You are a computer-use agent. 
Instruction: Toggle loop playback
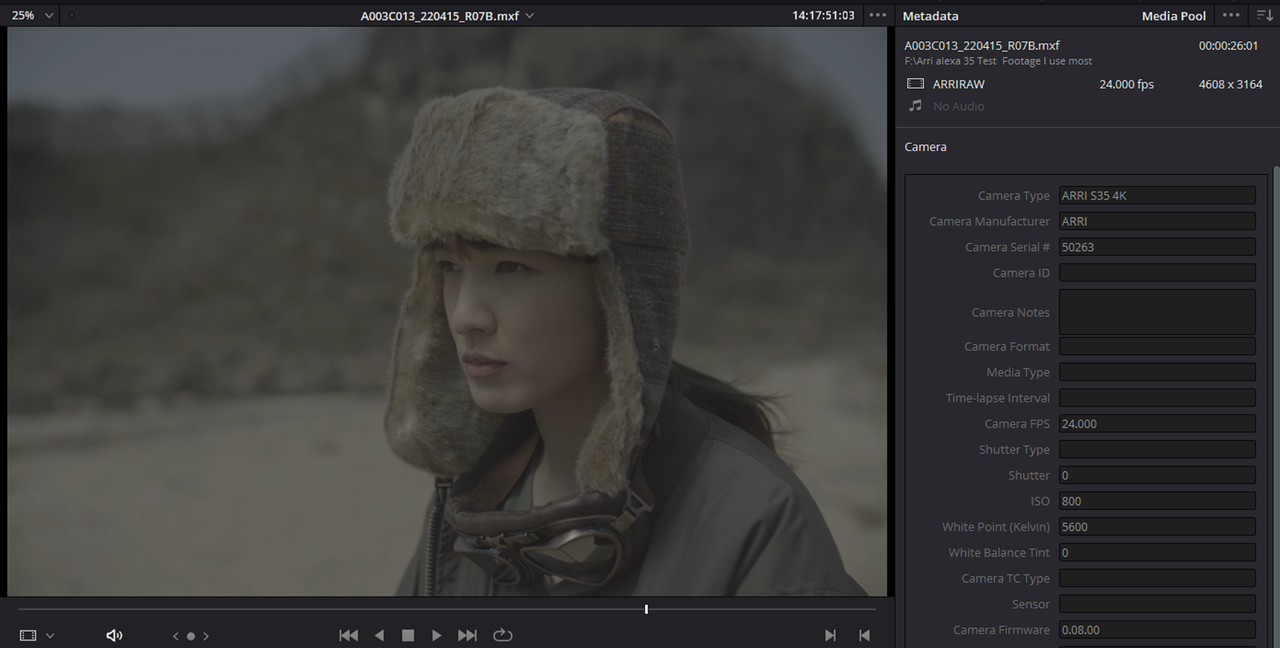tap(502, 635)
